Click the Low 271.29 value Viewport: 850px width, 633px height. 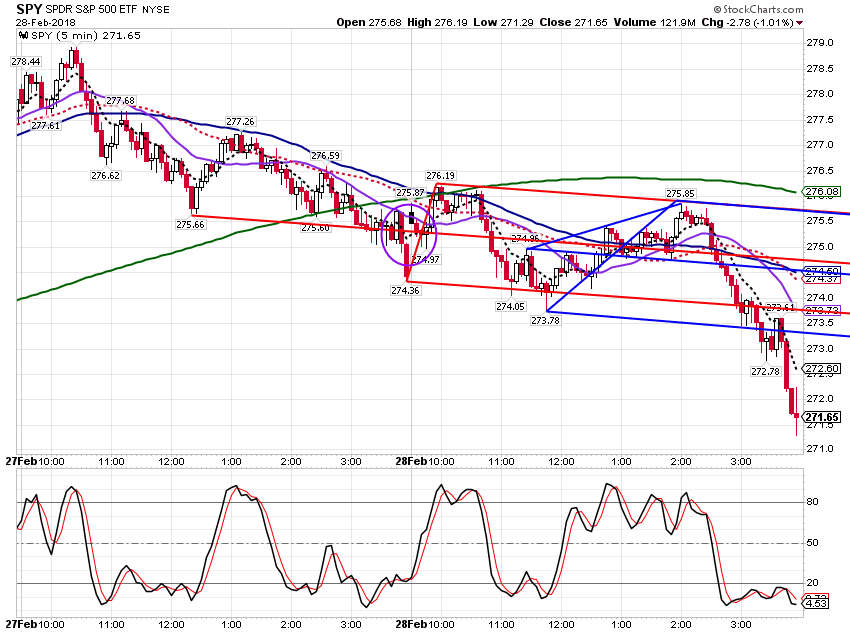pos(503,23)
